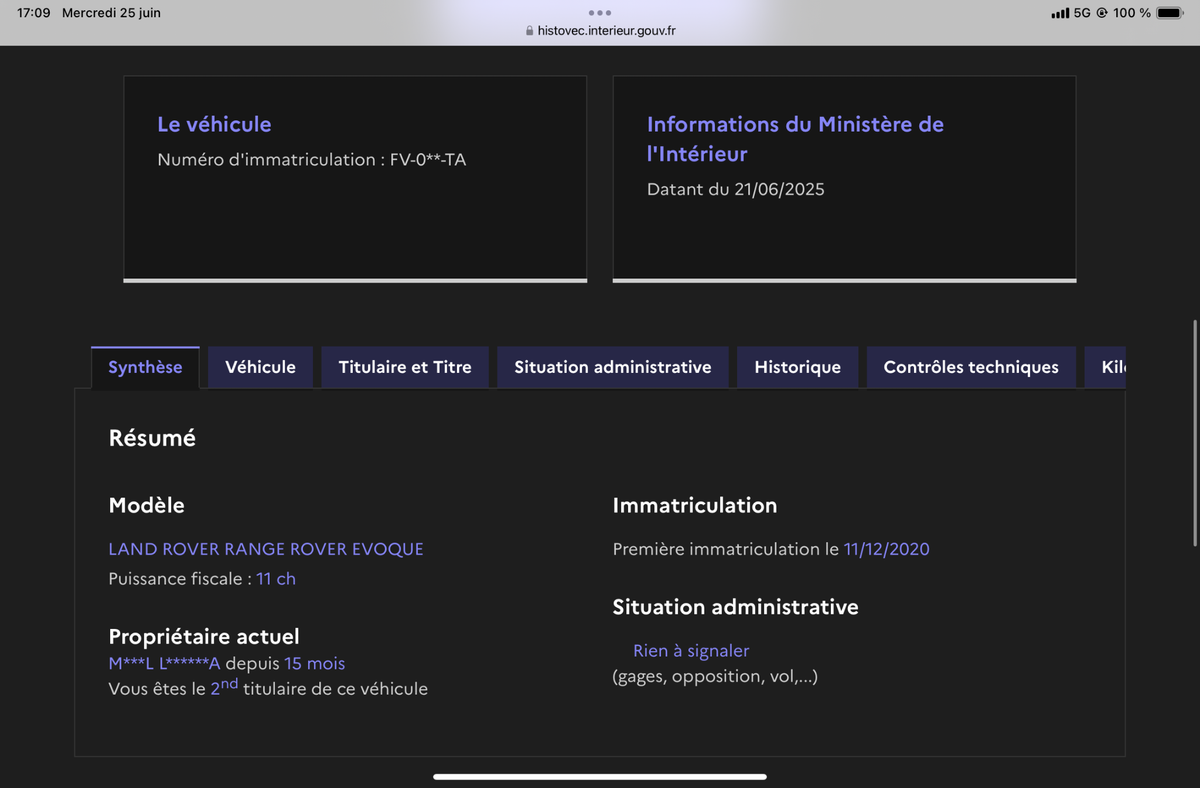1200x788 pixels.
Task: Tap the lock icon in the address bar
Action: 530,31
